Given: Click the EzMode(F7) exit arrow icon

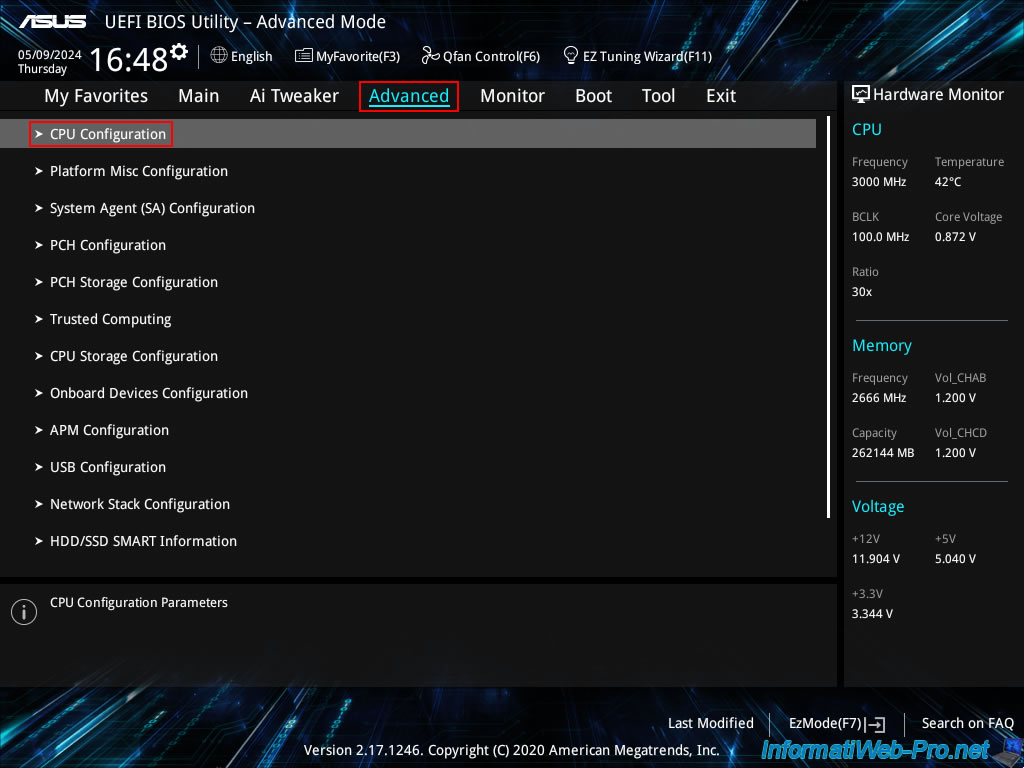Looking at the screenshot, I should click(876, 724).
